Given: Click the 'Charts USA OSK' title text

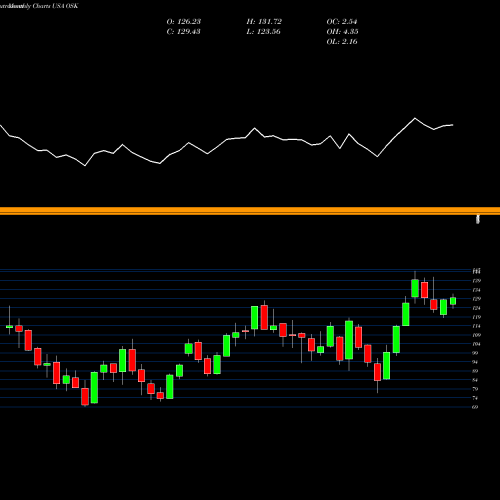Looking at the screenshot, I should point(55,6).
